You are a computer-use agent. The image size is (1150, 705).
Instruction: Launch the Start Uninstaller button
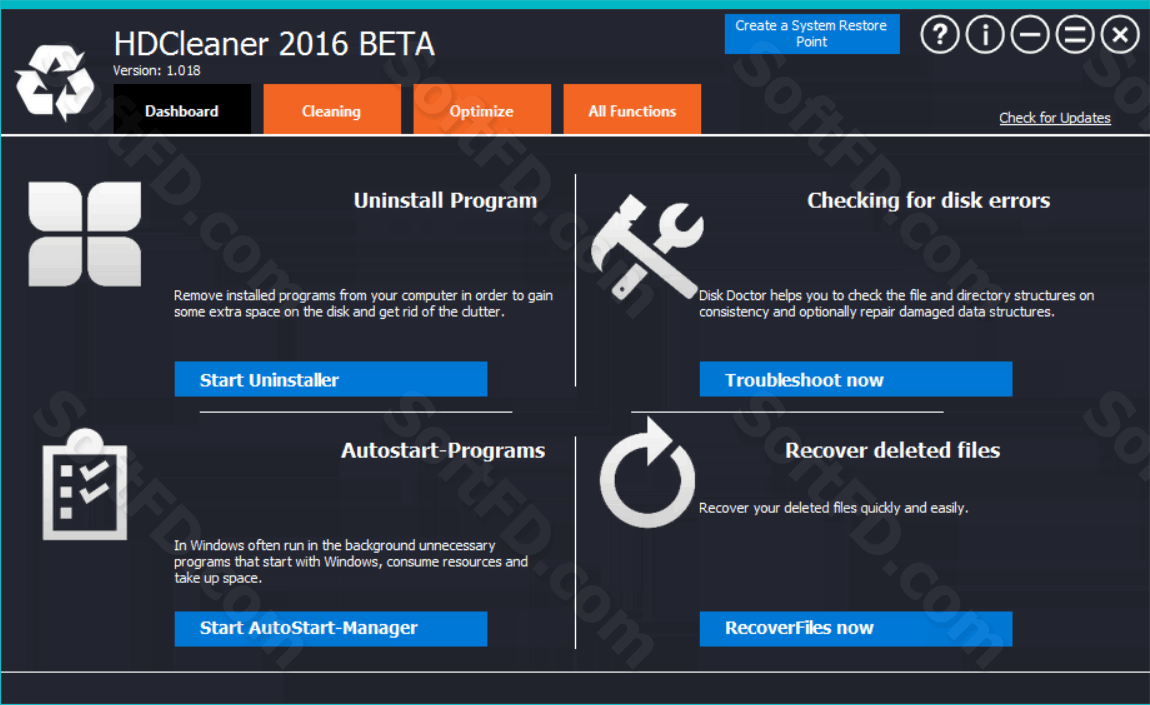(331, 379)
